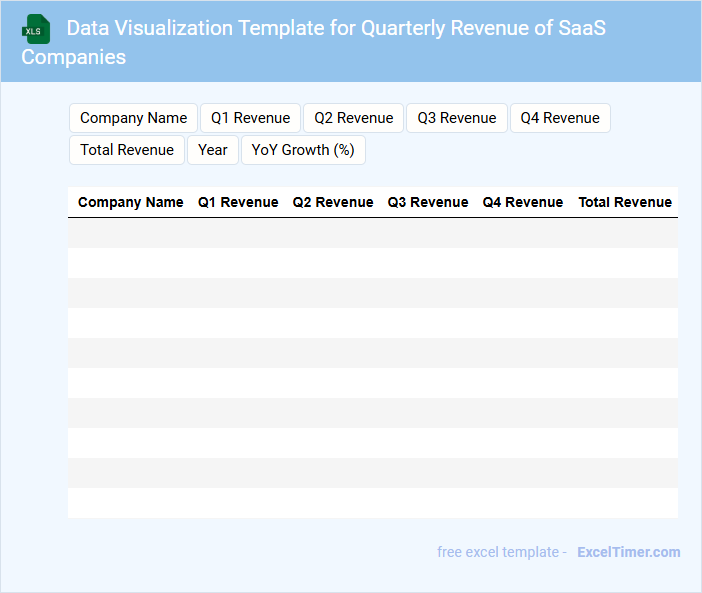The height and width of the screenshot is (593, 702).
Task: Click the Total Revenue column header
Action: (x=625, y=202)
